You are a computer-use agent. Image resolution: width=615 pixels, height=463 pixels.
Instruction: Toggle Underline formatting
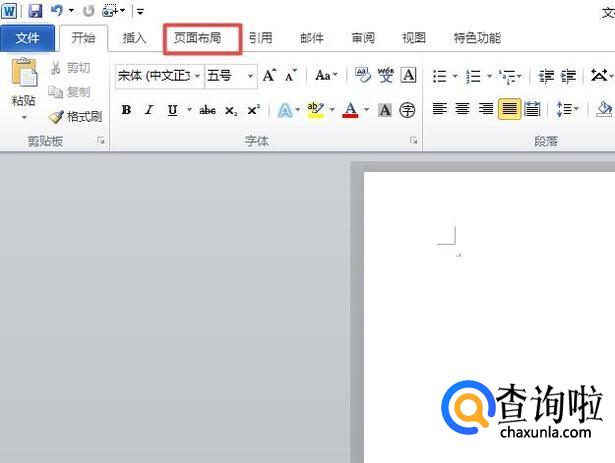click(173, 110)
